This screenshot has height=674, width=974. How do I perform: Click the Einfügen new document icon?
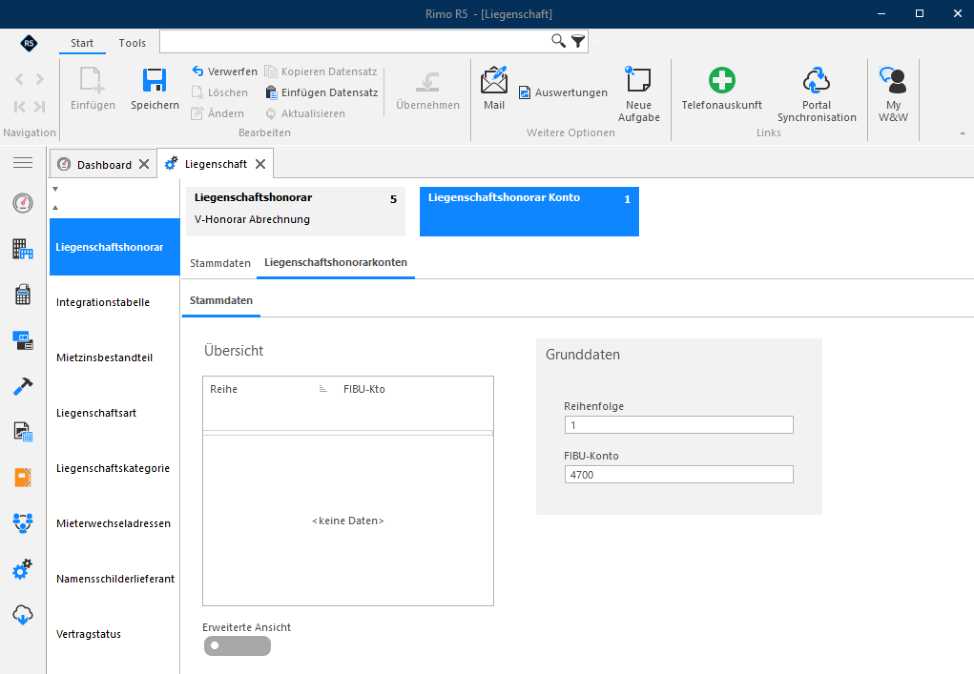click(x=92, y=81)
